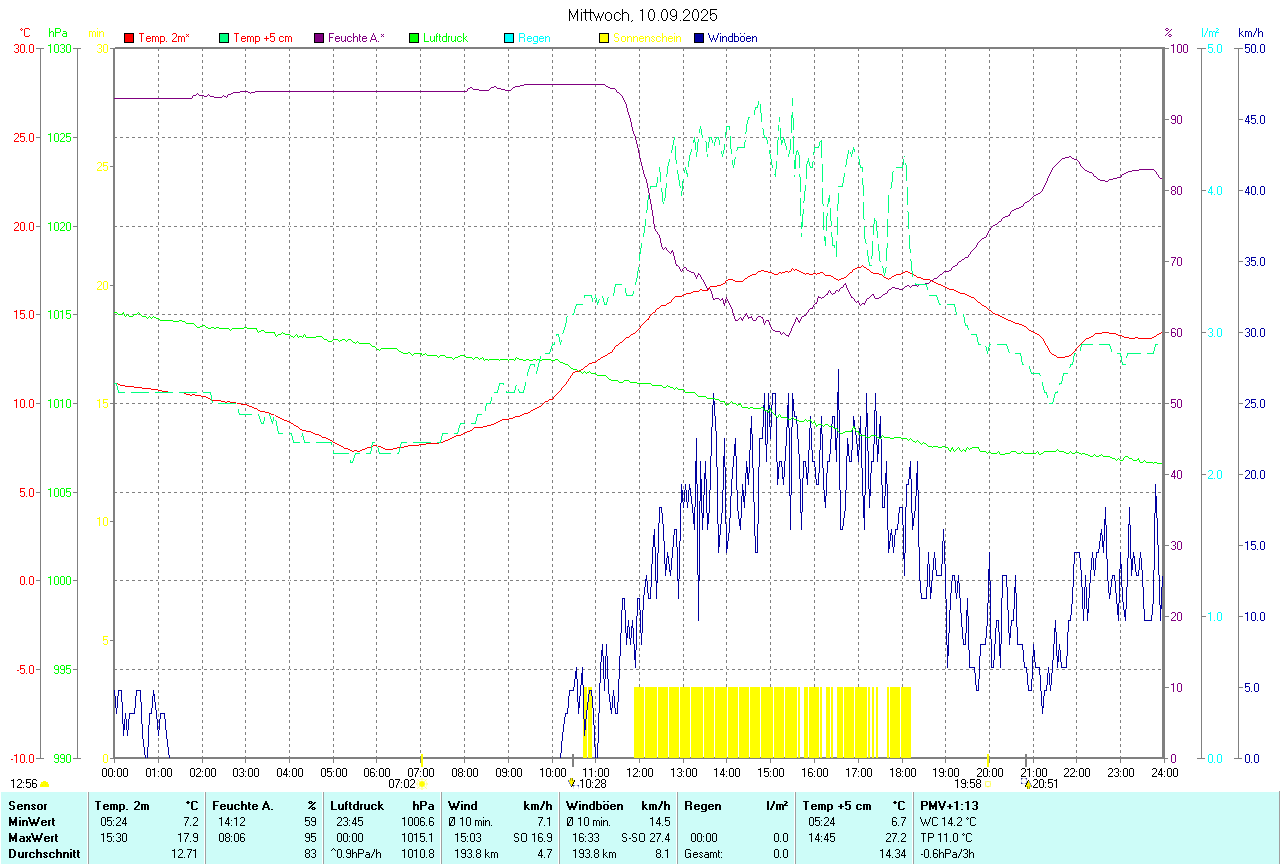
Task: Click the dark blue Windböen legend square
Action: 698,38
